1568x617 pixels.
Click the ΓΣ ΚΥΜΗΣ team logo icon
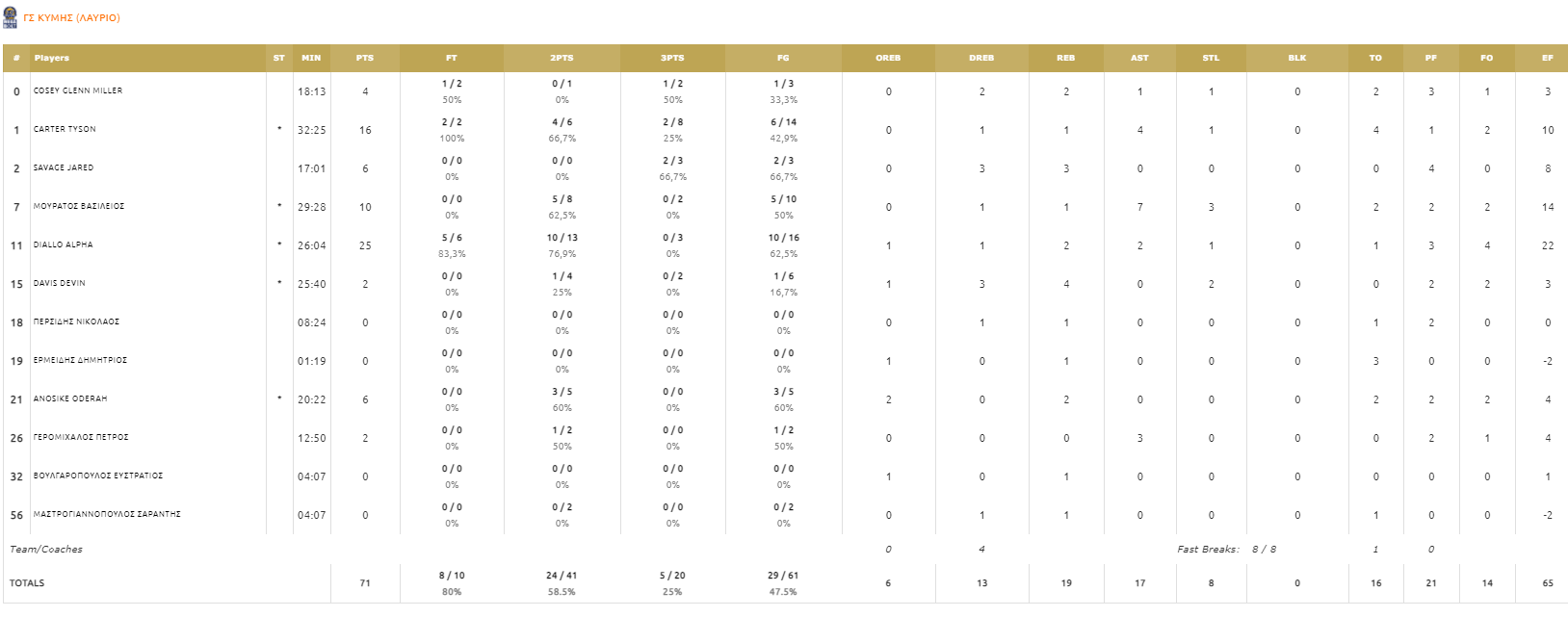coord(10,17)
